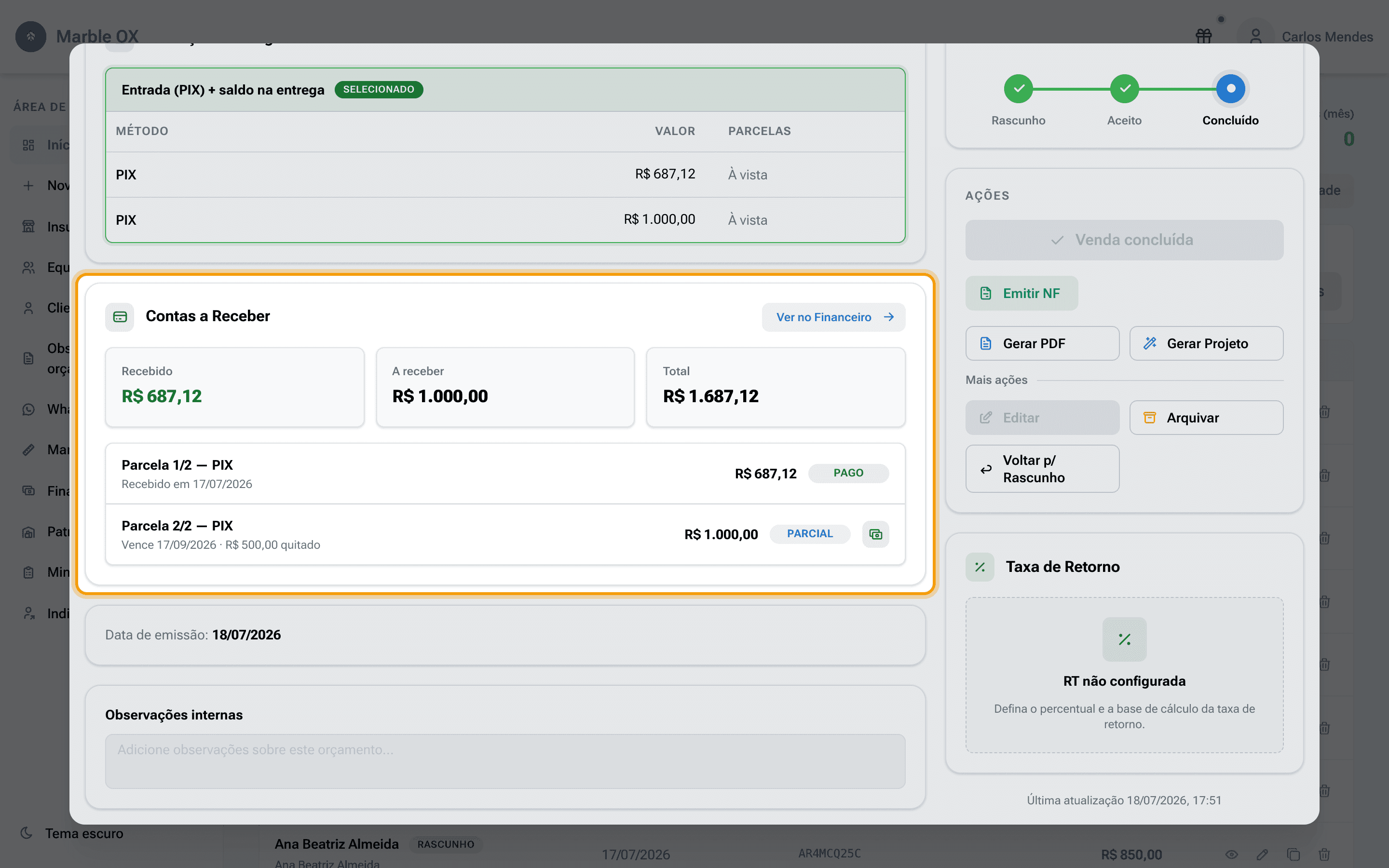The height and width of the screenshot is (868, 1389).
Task: Click the RT não configurada percent icon
Action: [x=1124, y=639]
